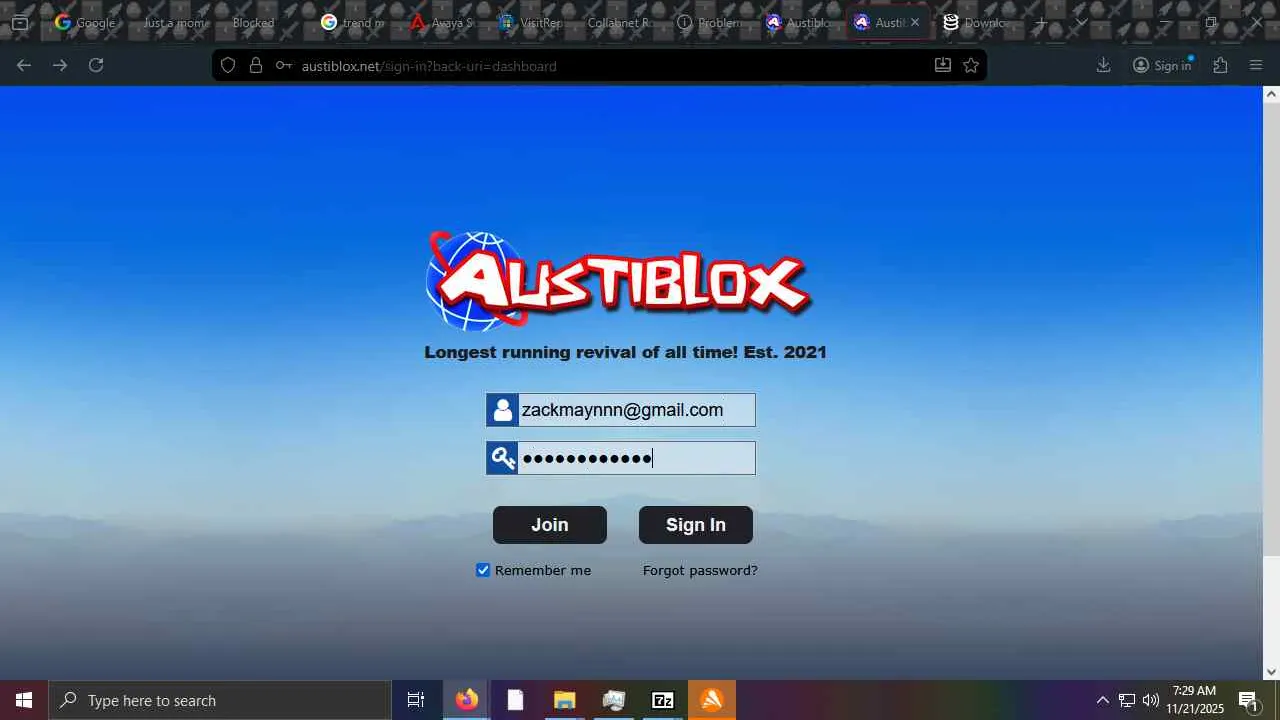
Task: Reload the current page
Action: pyautogui.click(x=96, y=65)
